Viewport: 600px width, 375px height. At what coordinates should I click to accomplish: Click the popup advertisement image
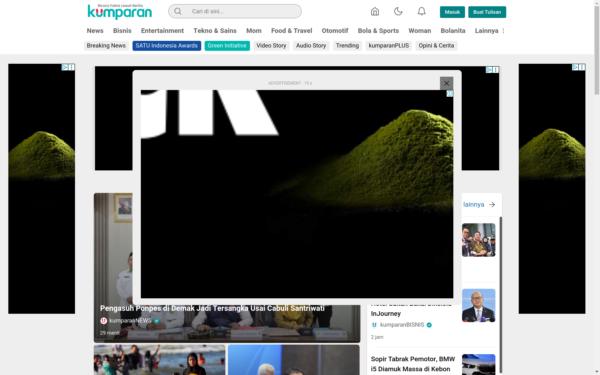[x=297, y=194]
